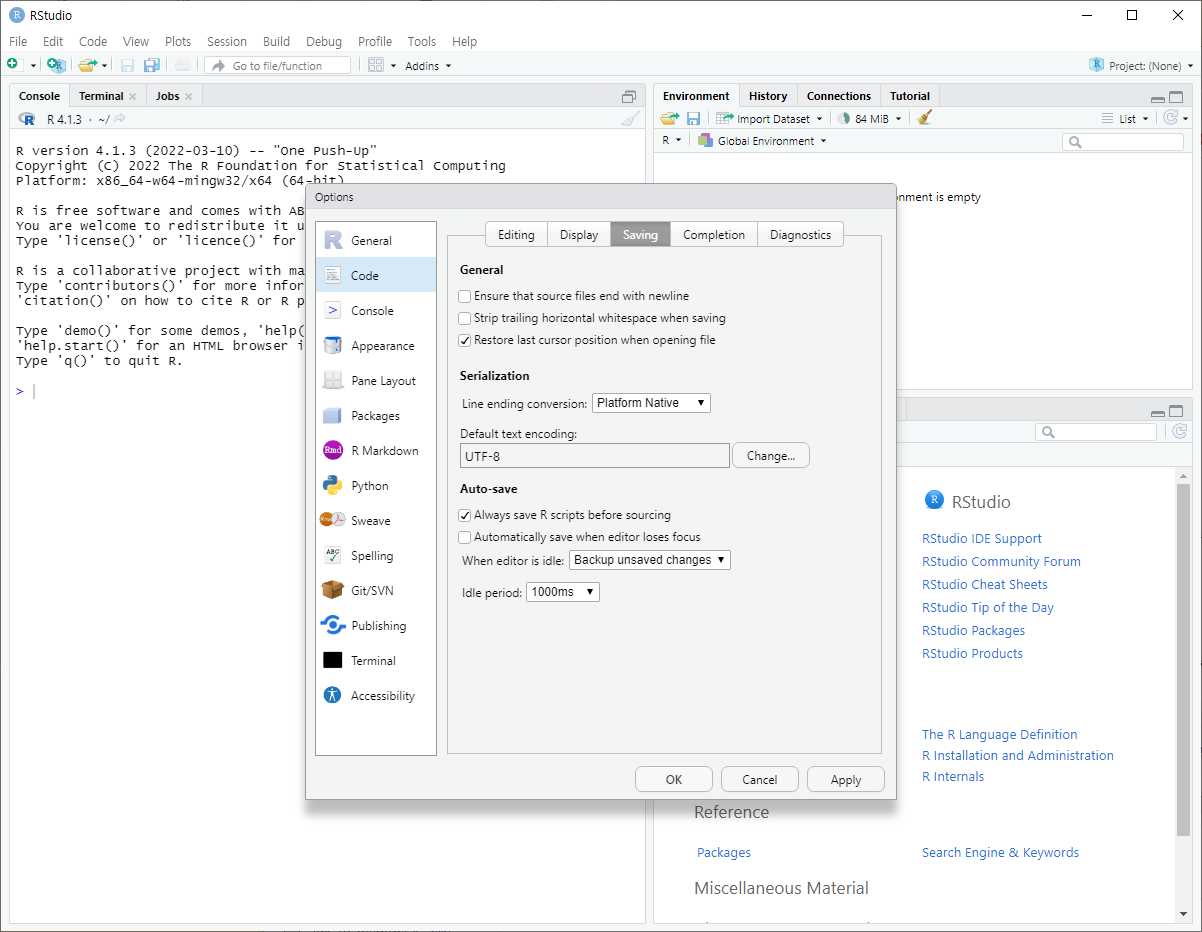Open the Publishing options category
The height and width of the screenshot is (932, 1202).
(376, 626)
